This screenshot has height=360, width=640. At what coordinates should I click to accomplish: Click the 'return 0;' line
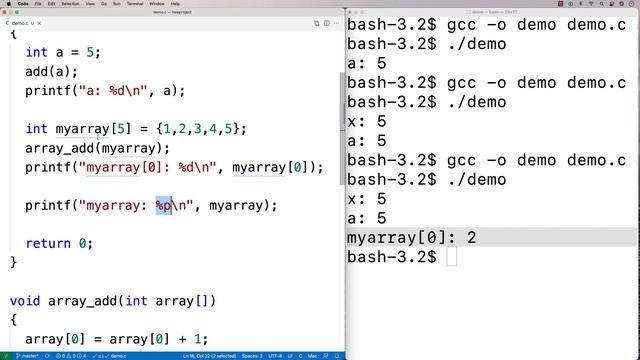[59, 244]
